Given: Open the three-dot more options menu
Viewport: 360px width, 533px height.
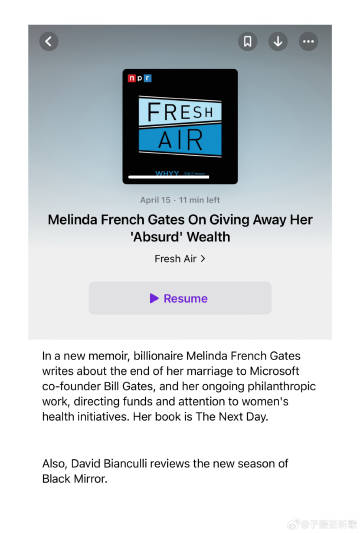Looking at the screenshot, I should point(308,42).
